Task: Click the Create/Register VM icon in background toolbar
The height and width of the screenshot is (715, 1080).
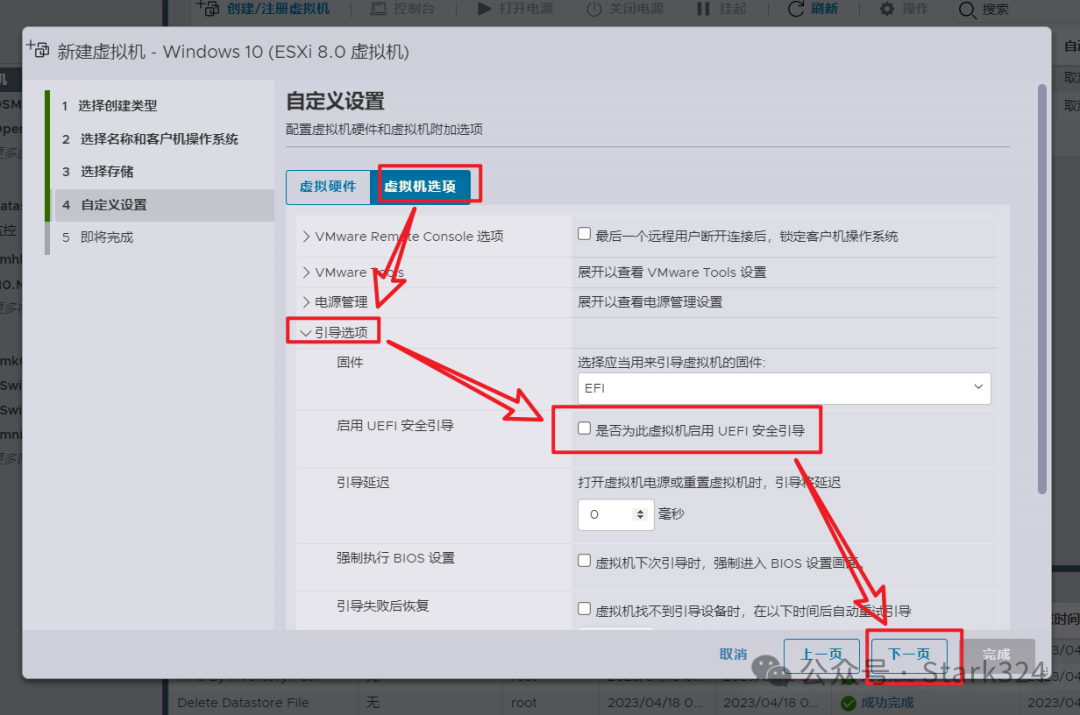Action: (x=208, y=8)
